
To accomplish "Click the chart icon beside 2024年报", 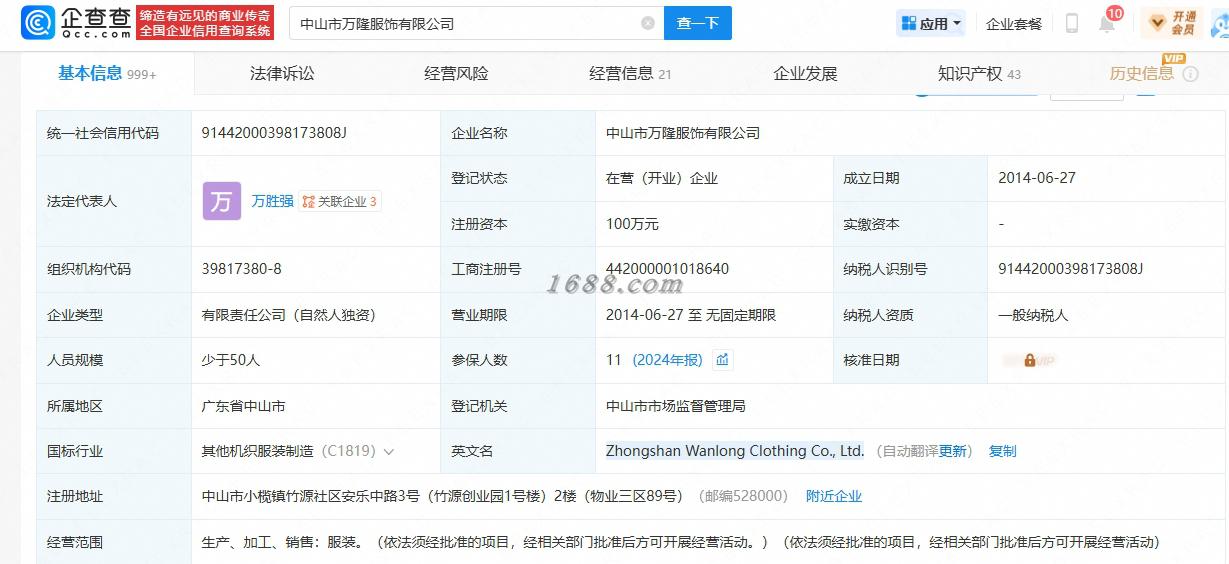I will click(722, 360).
